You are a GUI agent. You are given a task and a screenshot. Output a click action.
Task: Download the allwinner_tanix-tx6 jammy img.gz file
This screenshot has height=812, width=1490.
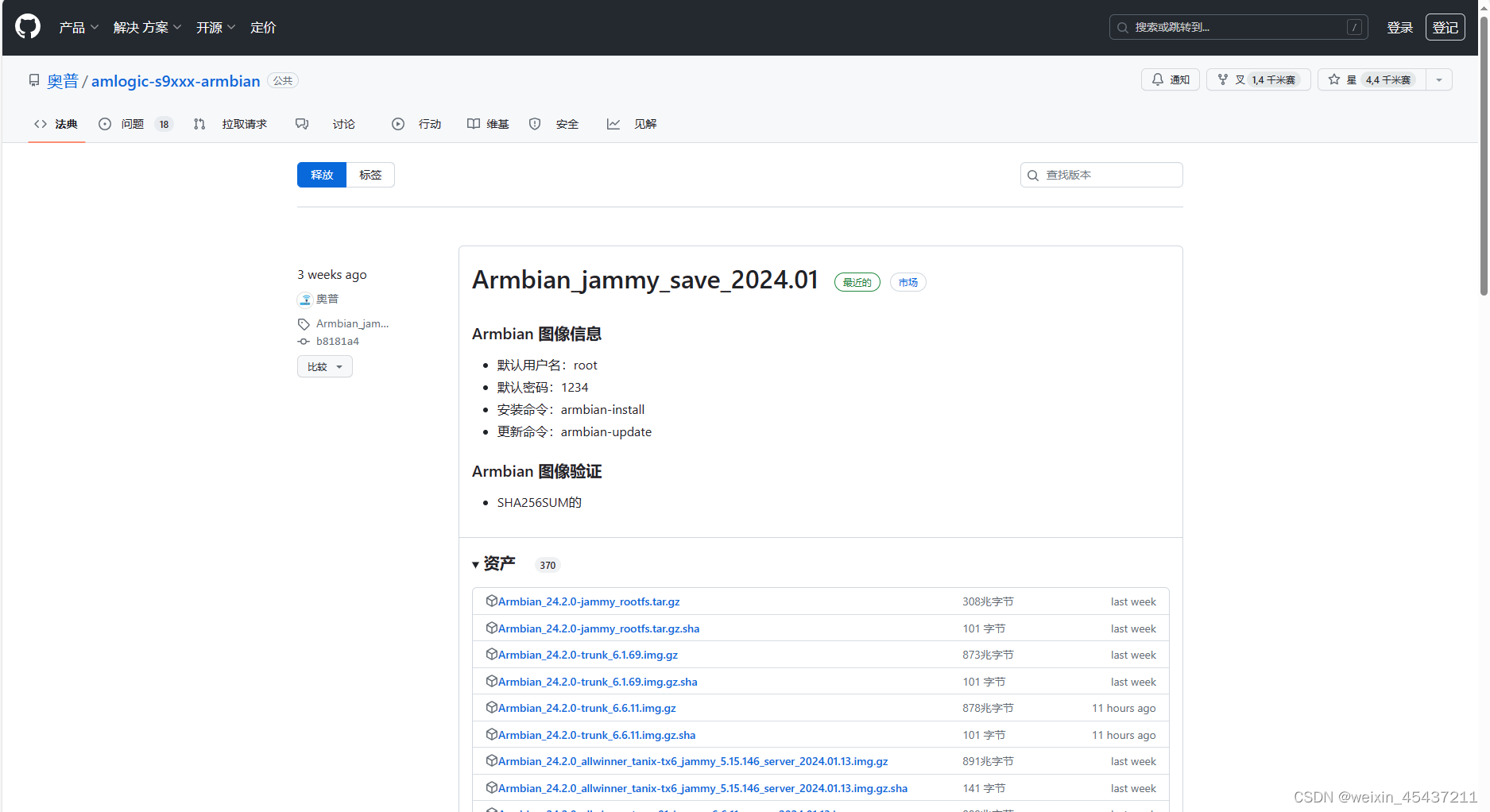693,761
